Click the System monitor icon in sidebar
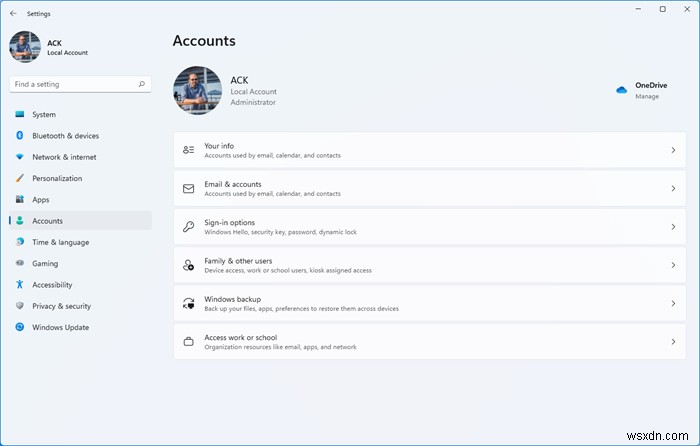 [20, 114]
